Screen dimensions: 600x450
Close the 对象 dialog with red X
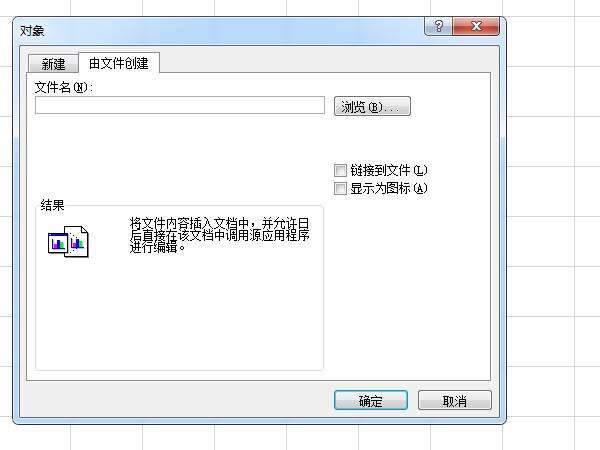click(476, 26)
